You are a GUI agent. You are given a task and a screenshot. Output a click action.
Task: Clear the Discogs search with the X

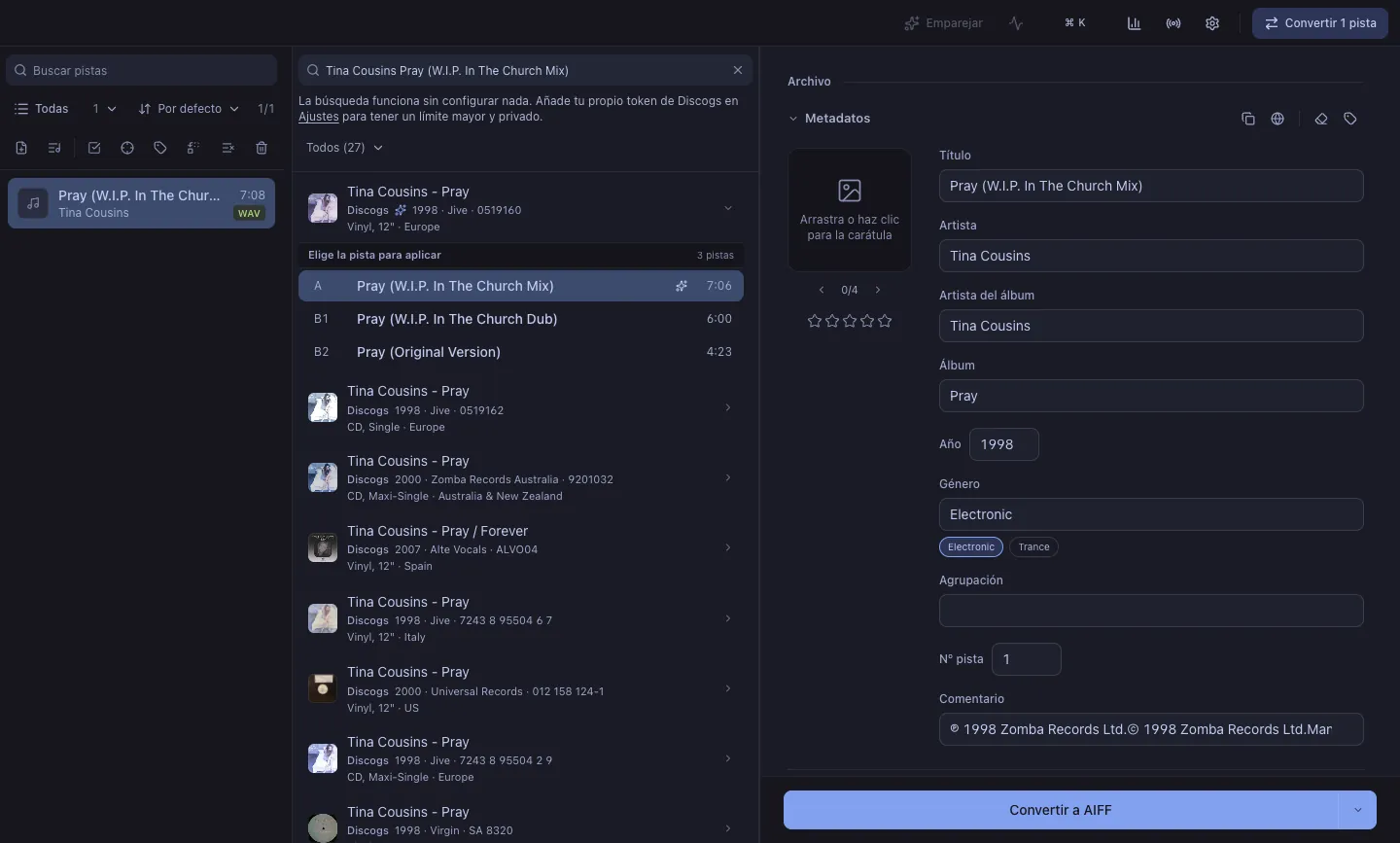(x=738, y=70)
